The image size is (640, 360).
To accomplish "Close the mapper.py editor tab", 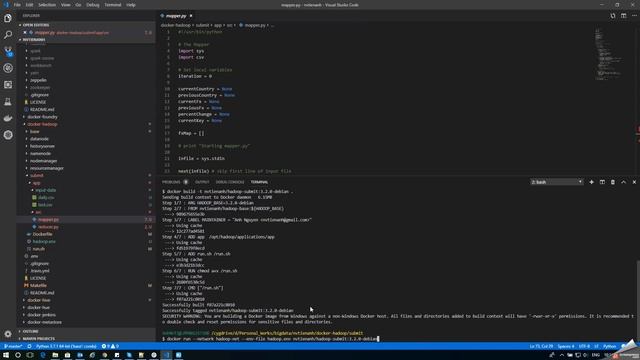I will click(191, 16).
